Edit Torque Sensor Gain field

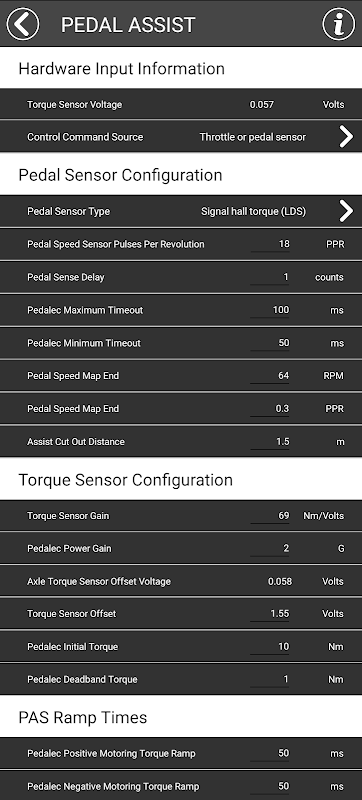[270, 515]
